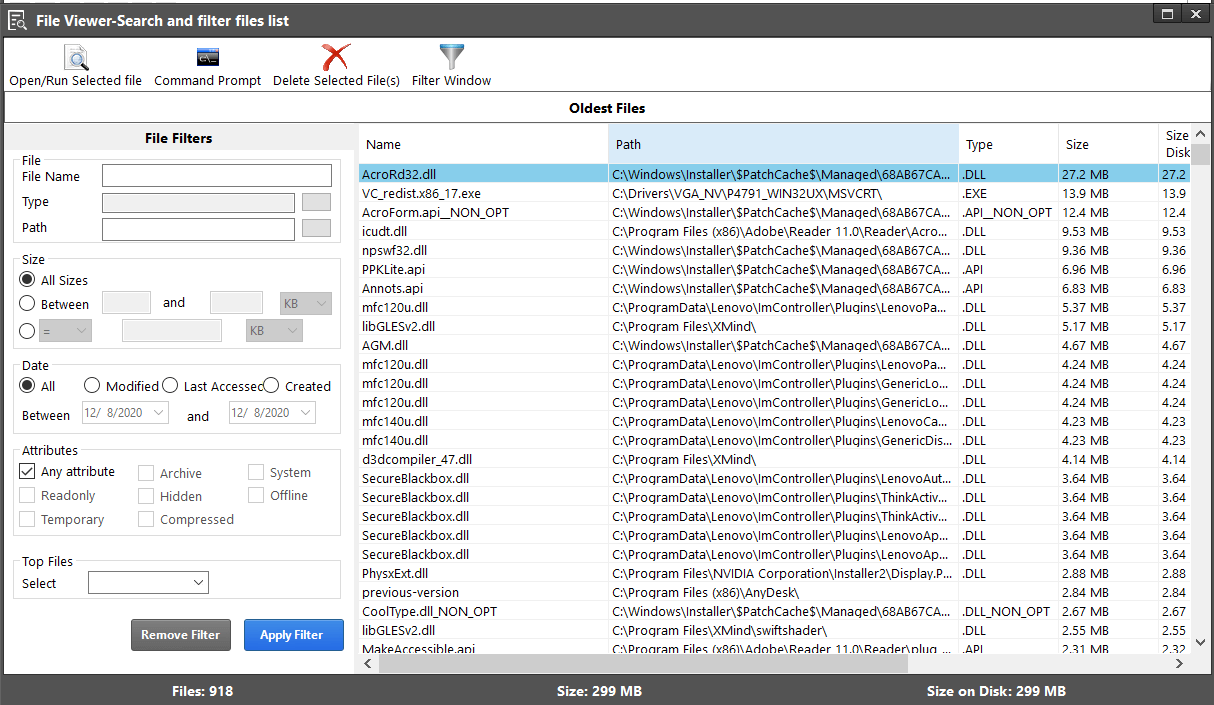Uncheck the Any attribute checkbox
The image size is (1214, 705).
27,472
